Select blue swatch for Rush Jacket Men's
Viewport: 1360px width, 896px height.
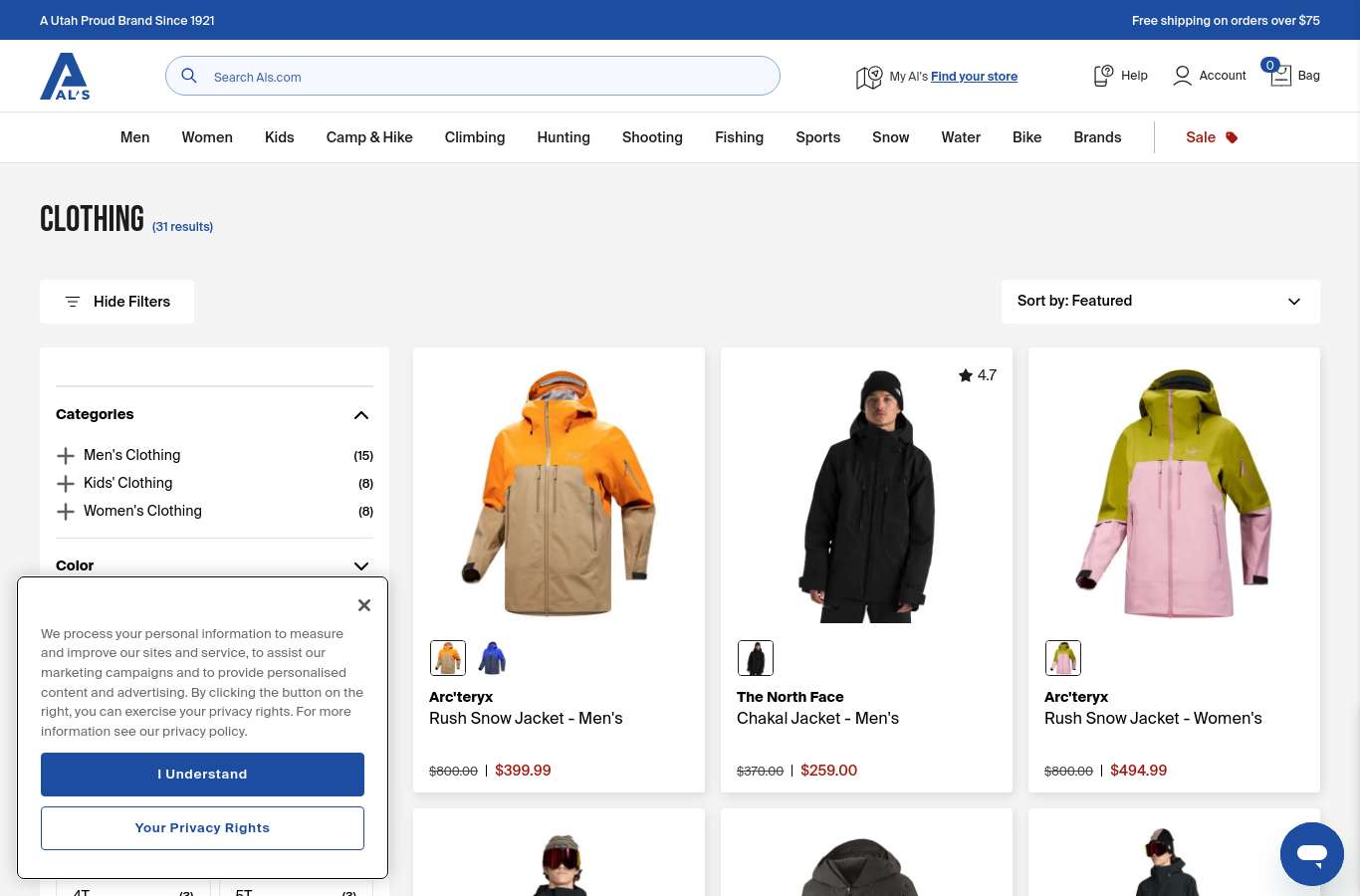click(x=492, y=658)
